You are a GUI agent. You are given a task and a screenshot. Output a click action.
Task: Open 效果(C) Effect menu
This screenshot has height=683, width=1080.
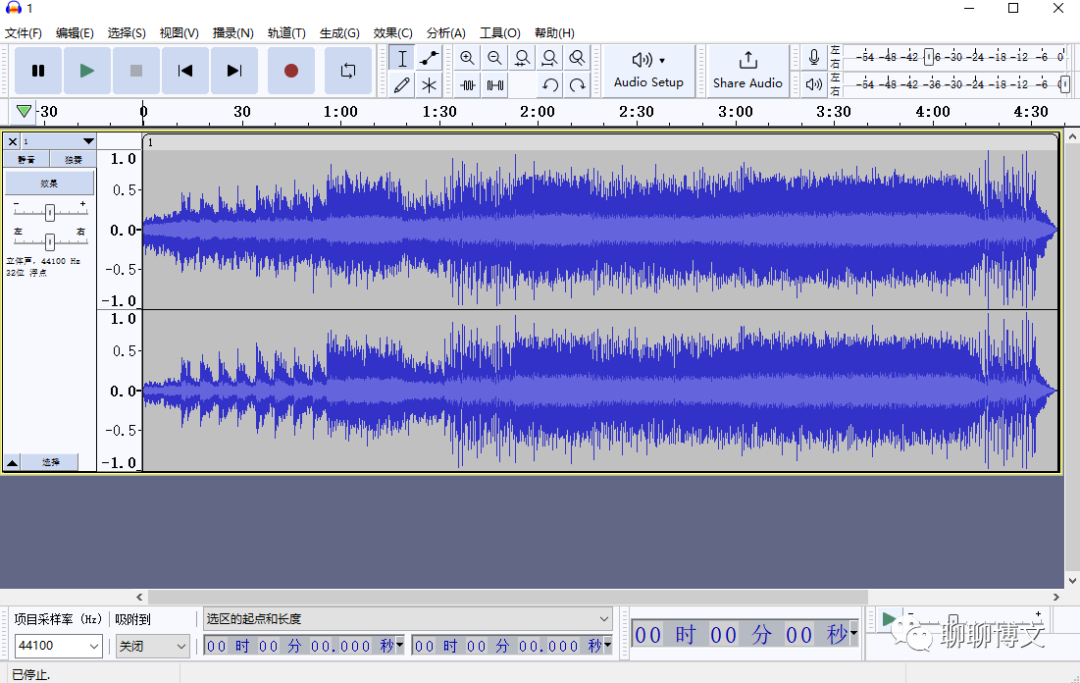coord(393,33)
